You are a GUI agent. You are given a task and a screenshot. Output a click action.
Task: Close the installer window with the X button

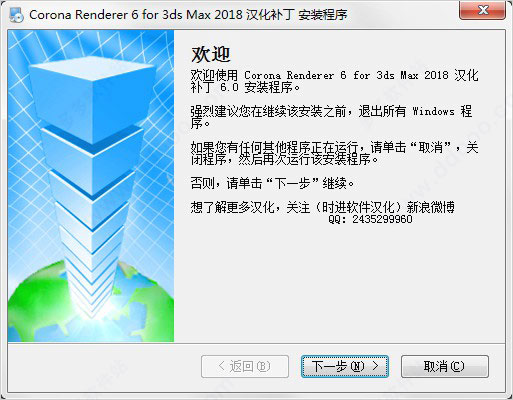[x=483, y=10]
